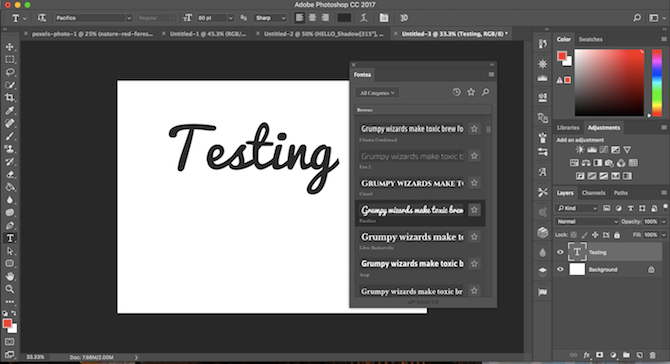Select the Horizontal Type tool
Viewport: 670px width, 364px height.
click(10, 238)
